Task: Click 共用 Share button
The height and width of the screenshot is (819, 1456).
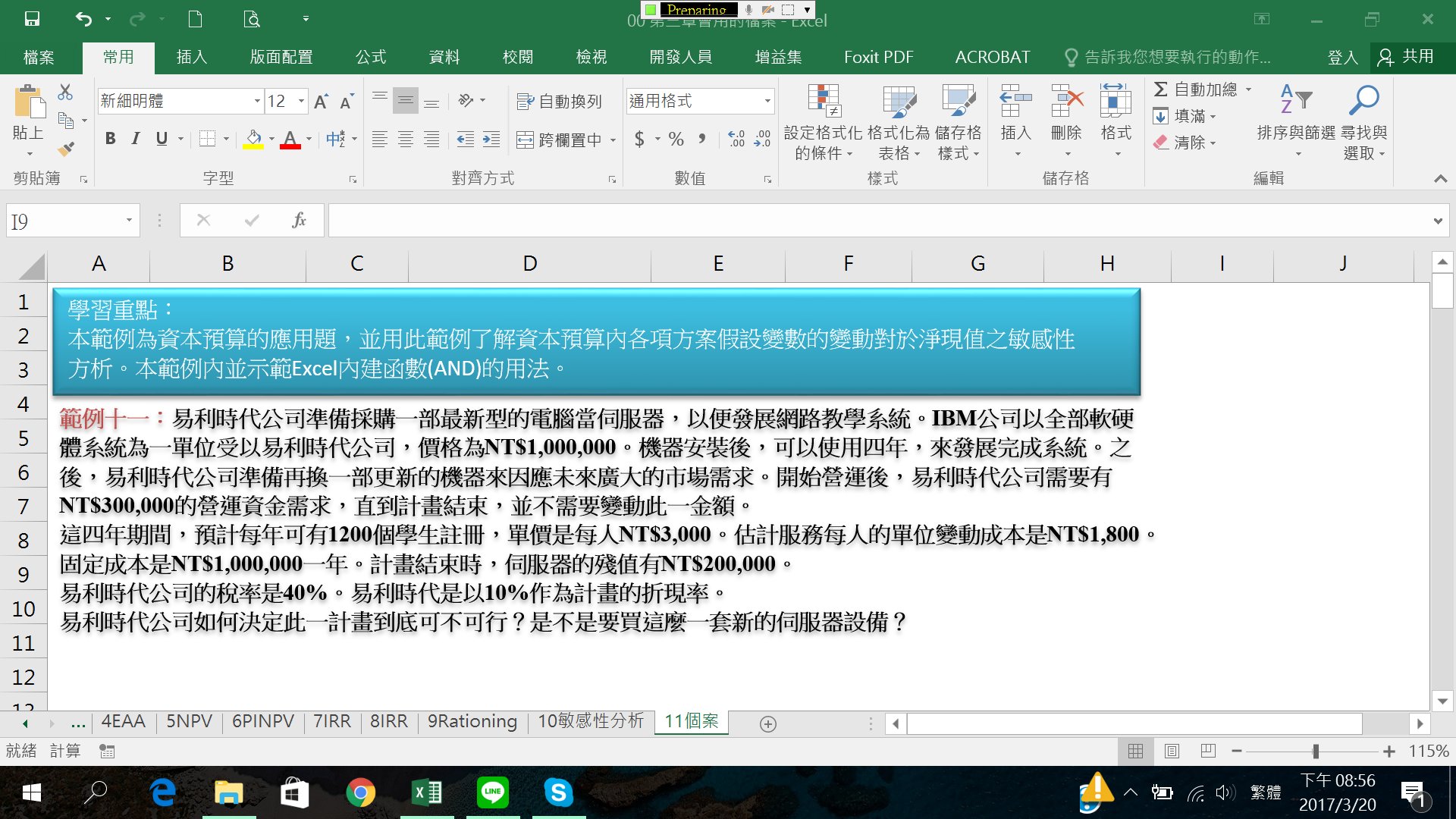Action: click(x=1407, y=57)
